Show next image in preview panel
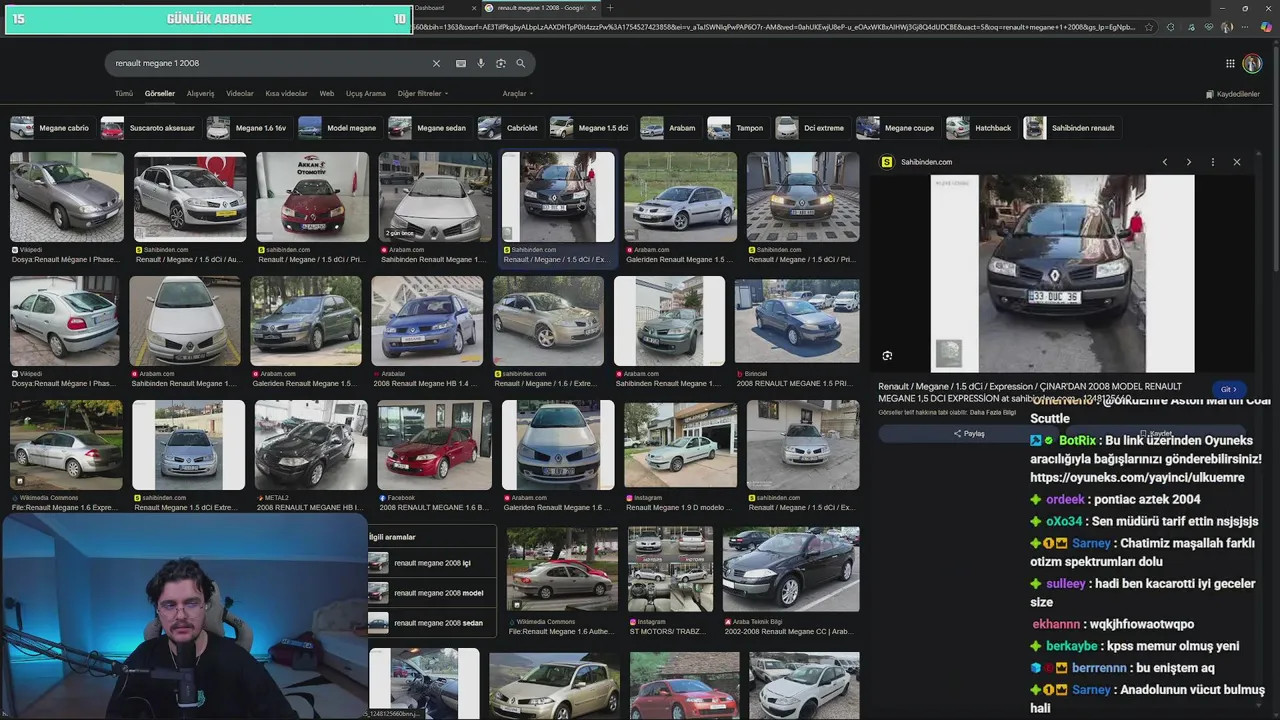1280x720 pixels. pyautogui.click(x=1188, y=162)
